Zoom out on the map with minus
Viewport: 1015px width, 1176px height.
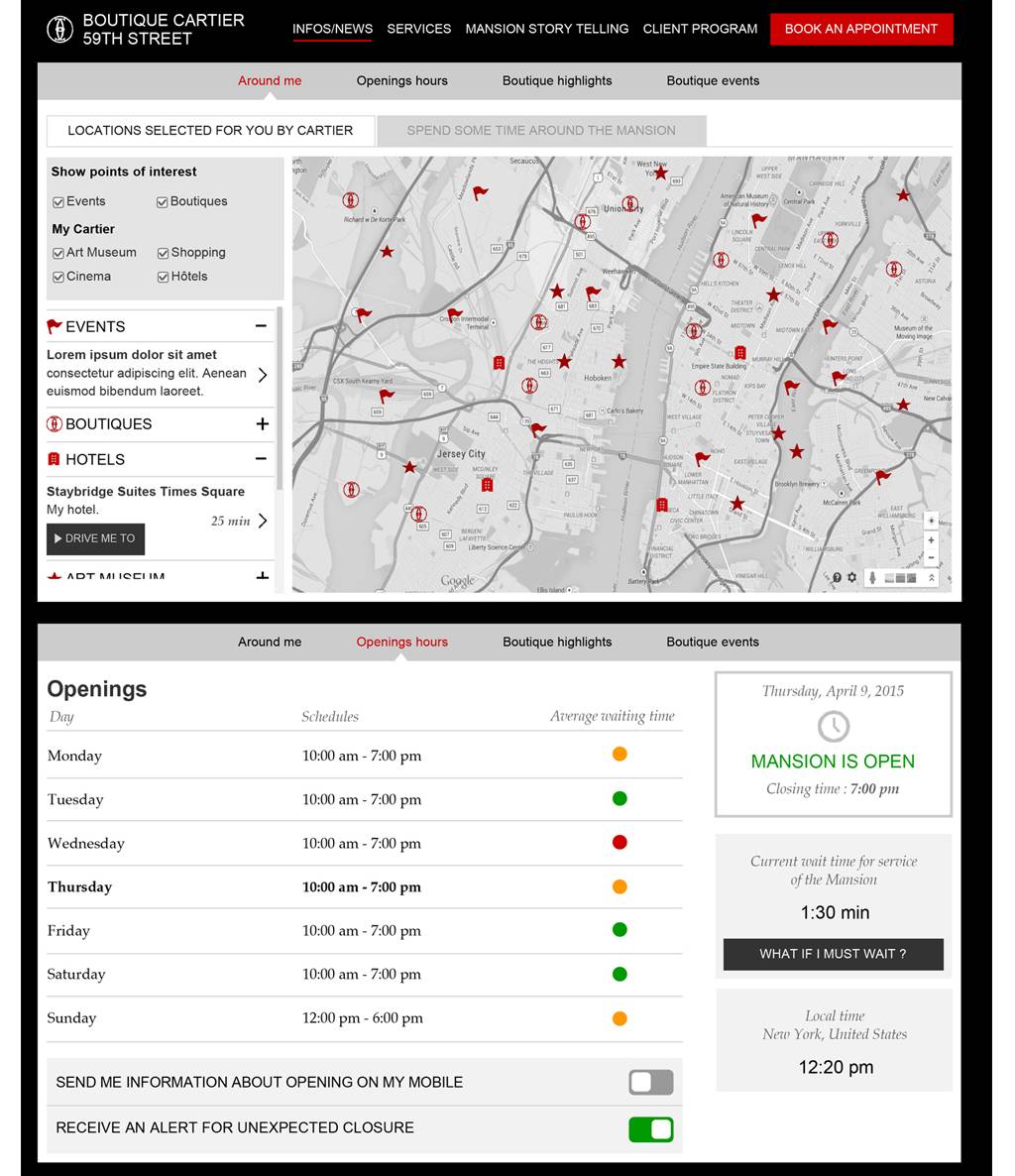[931, 557]
